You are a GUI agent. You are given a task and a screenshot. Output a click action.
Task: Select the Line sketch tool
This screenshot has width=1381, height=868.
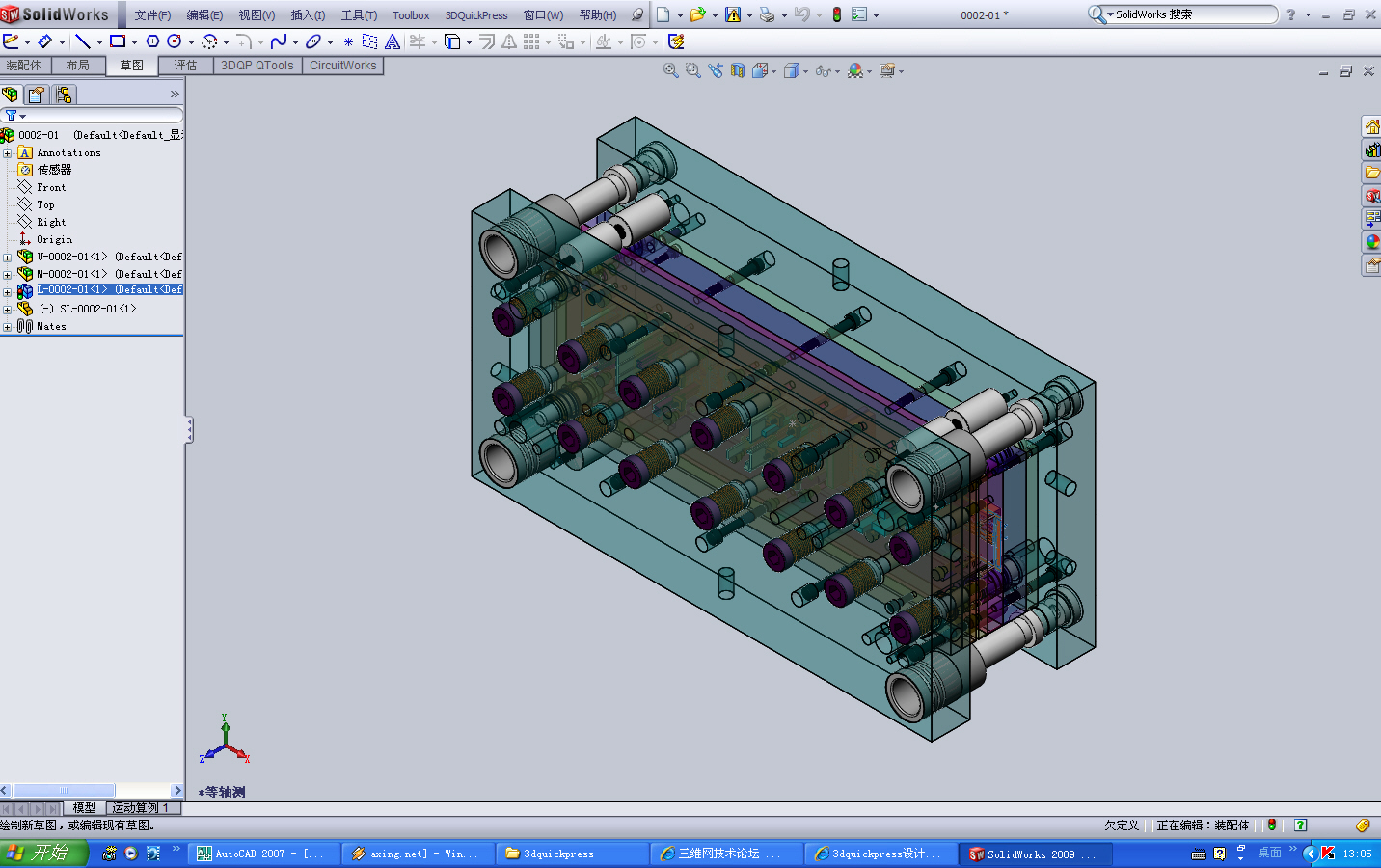83,41
